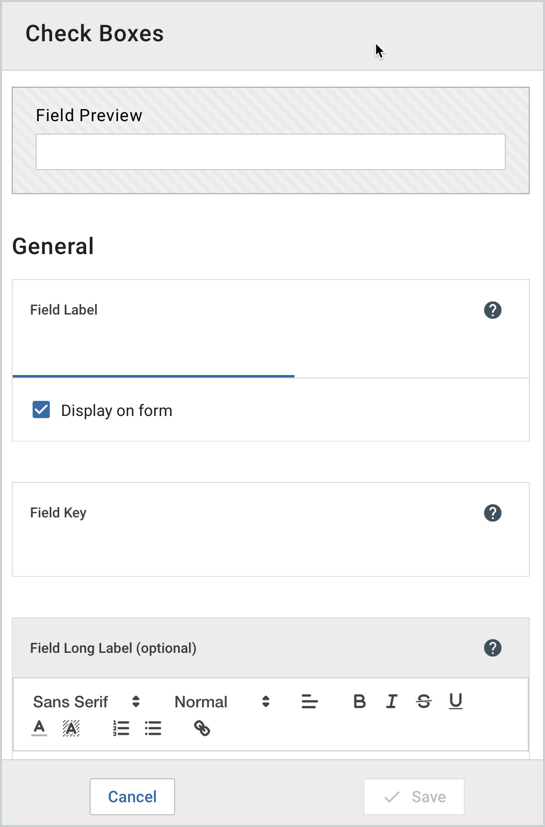Uncheck Display on form checkbox
The image size is (545, 827).
click(x=41, y=410)
